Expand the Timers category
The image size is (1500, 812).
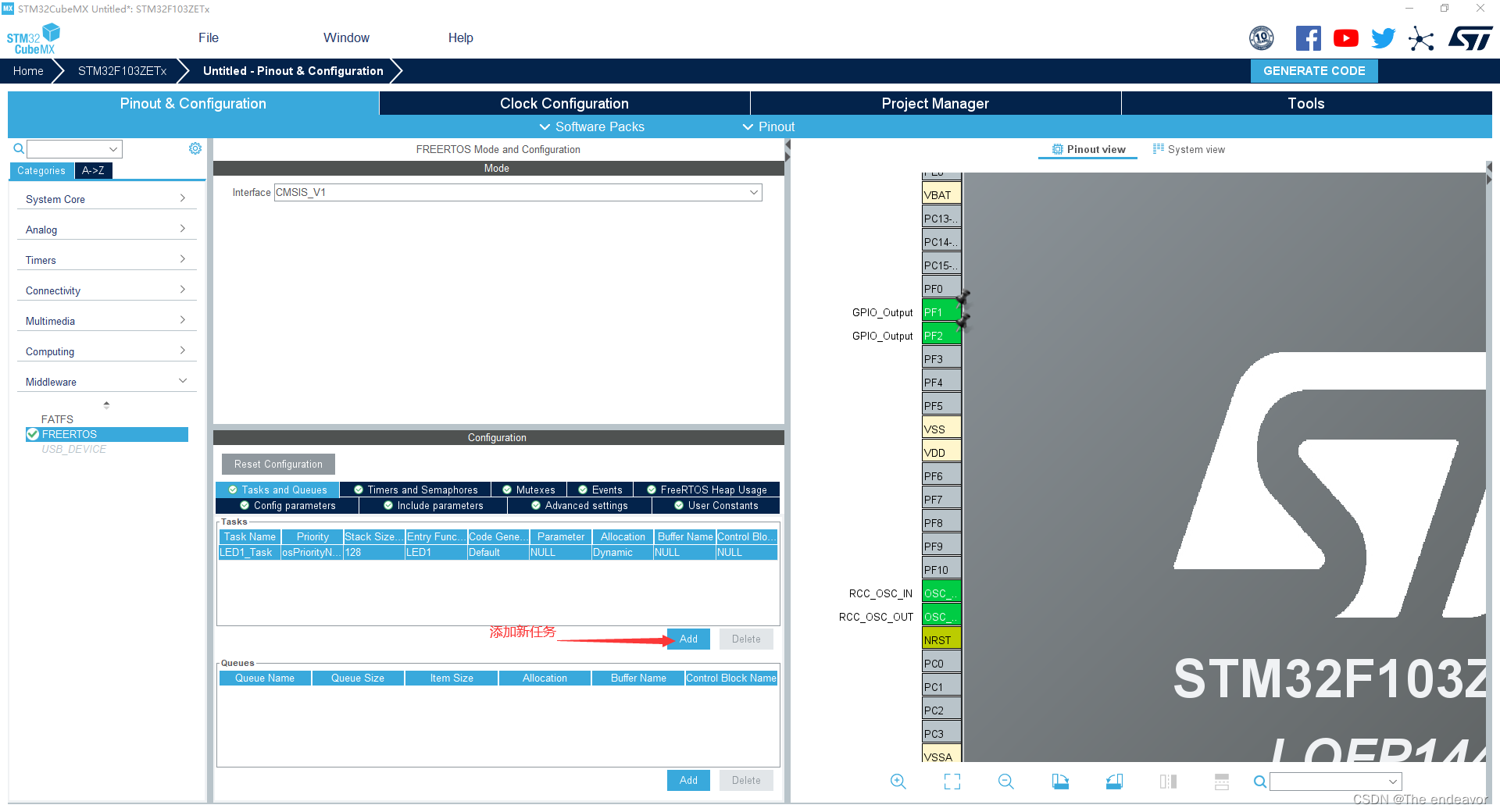[x=106, y=260]
